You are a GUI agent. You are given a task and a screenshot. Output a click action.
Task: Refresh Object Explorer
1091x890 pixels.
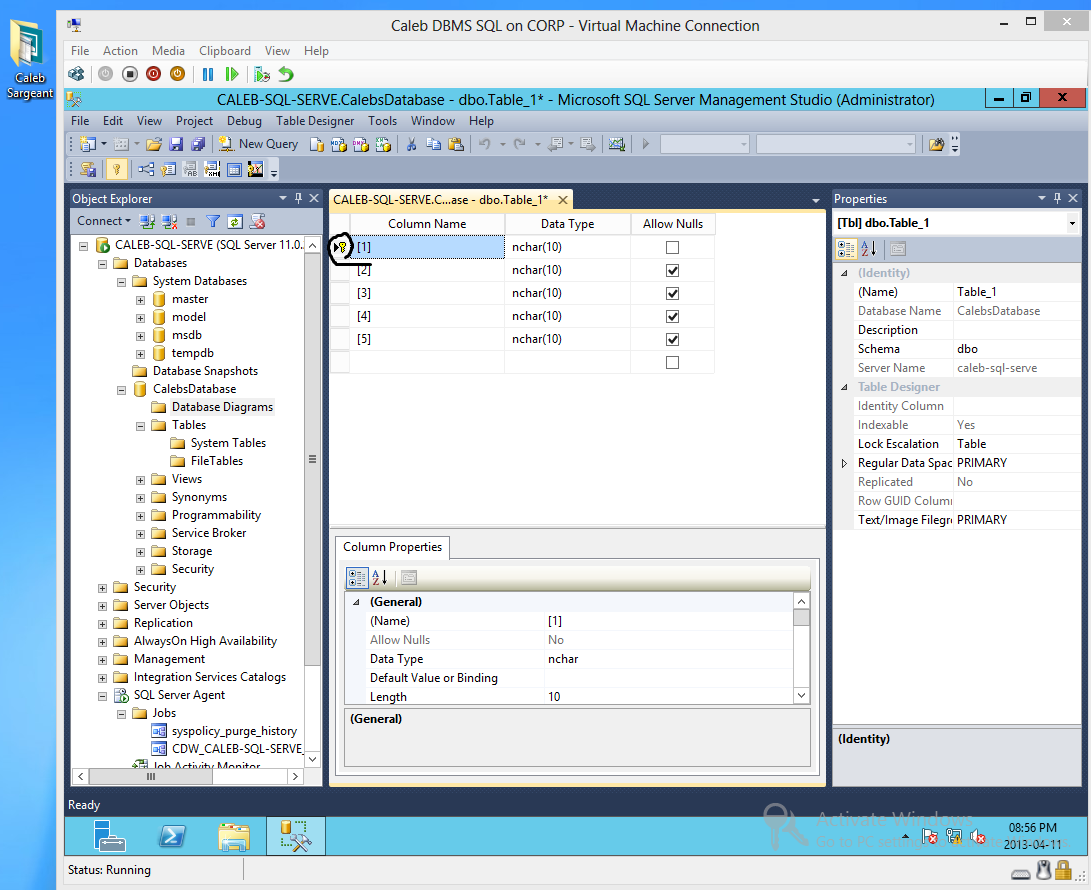(x=235, y=221)
